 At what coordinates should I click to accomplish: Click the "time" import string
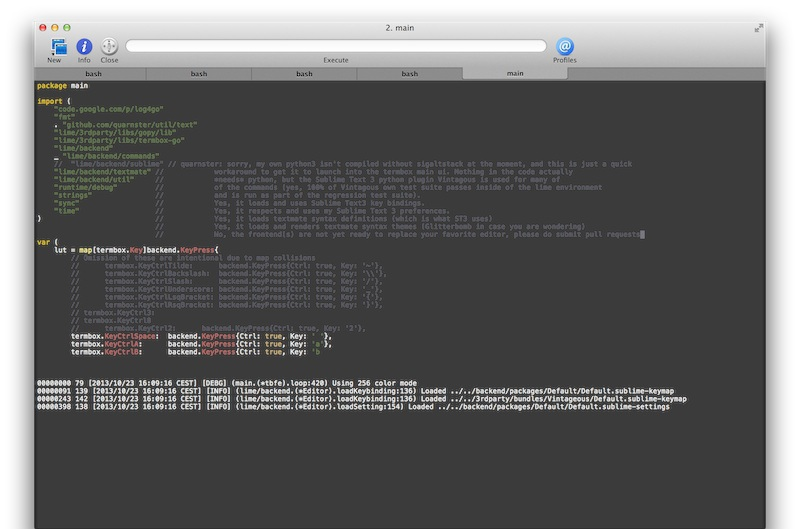tap(66, 211)
